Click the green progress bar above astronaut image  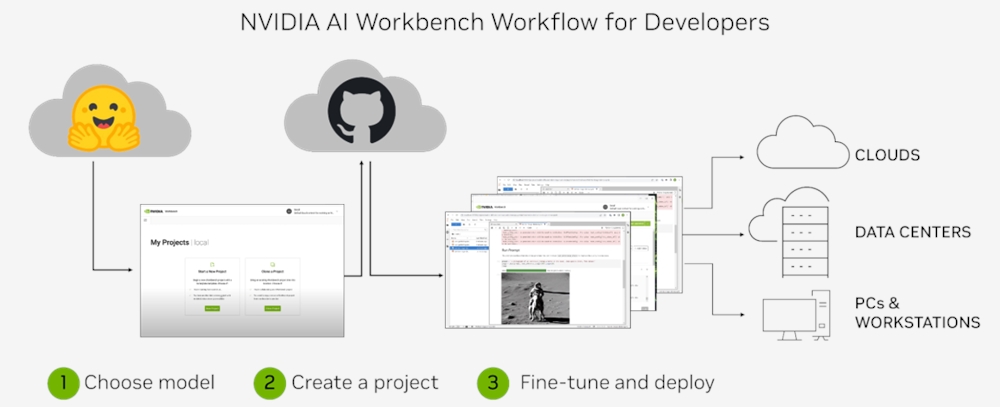[526, 270]
